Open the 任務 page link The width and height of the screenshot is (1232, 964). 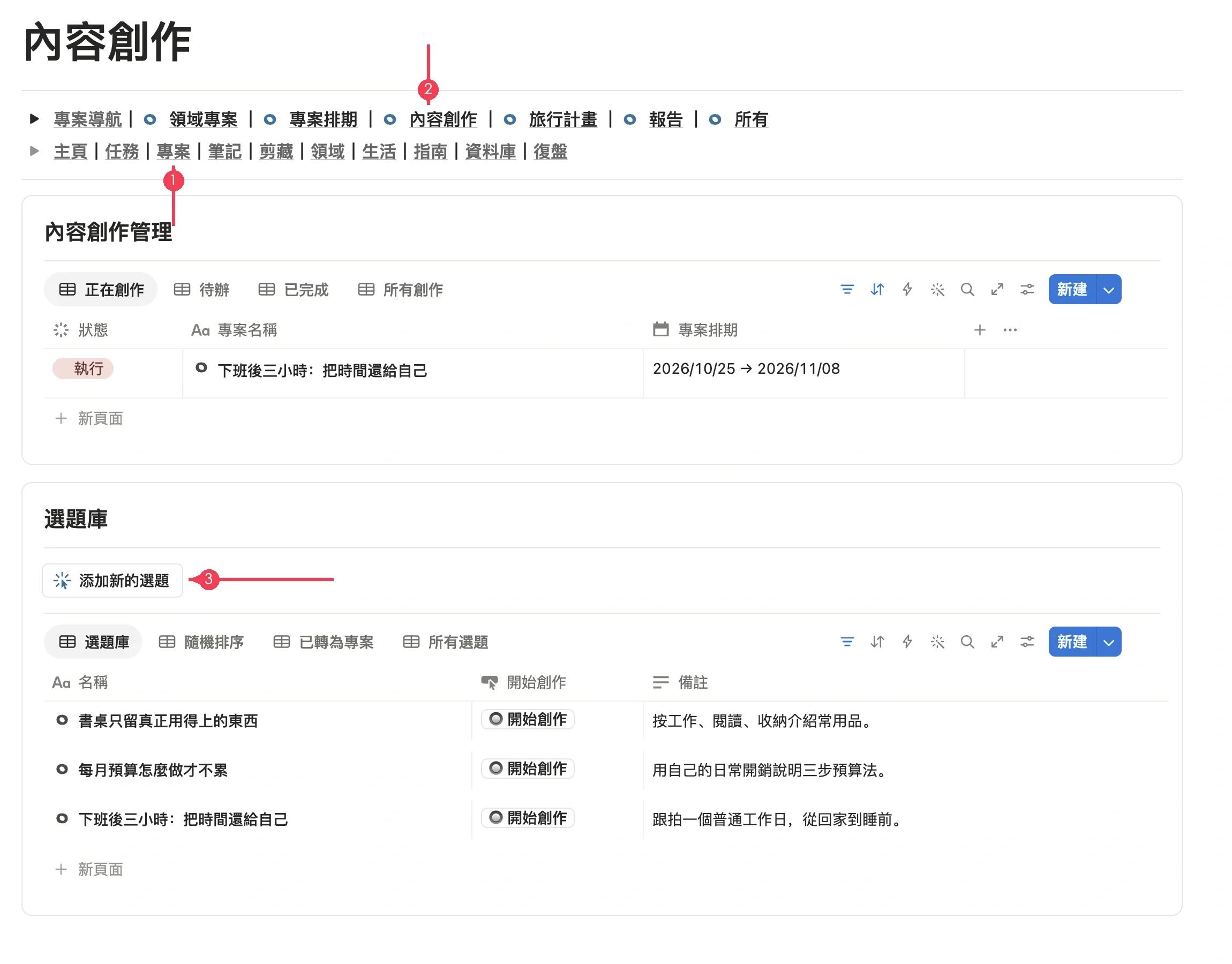point(122,151)
